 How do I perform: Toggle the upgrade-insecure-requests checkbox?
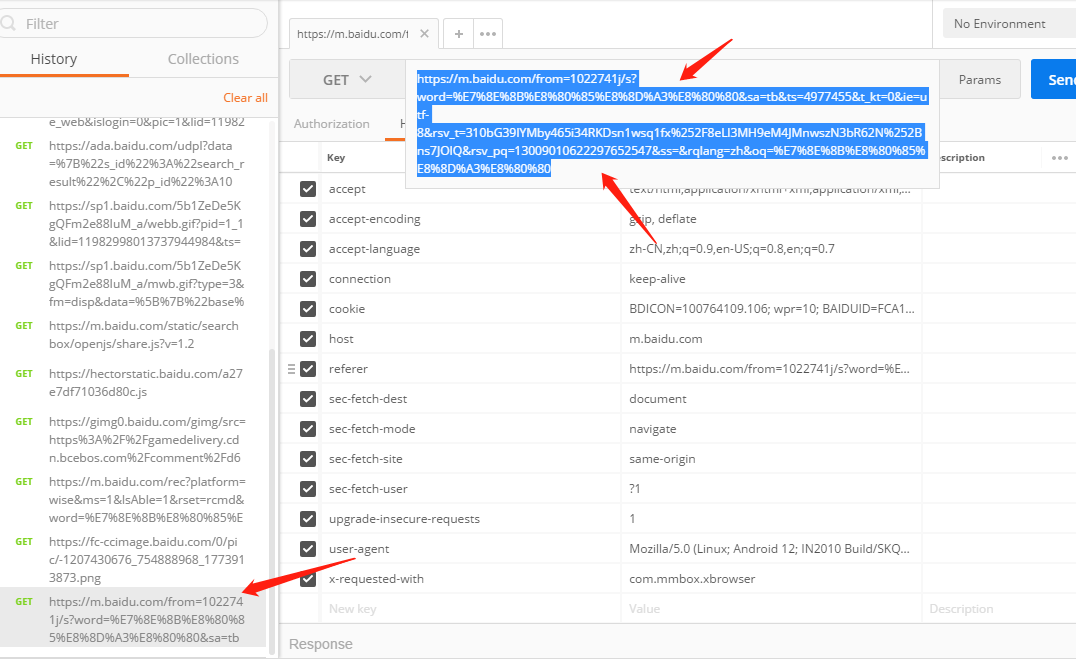[x=308, y=519]
